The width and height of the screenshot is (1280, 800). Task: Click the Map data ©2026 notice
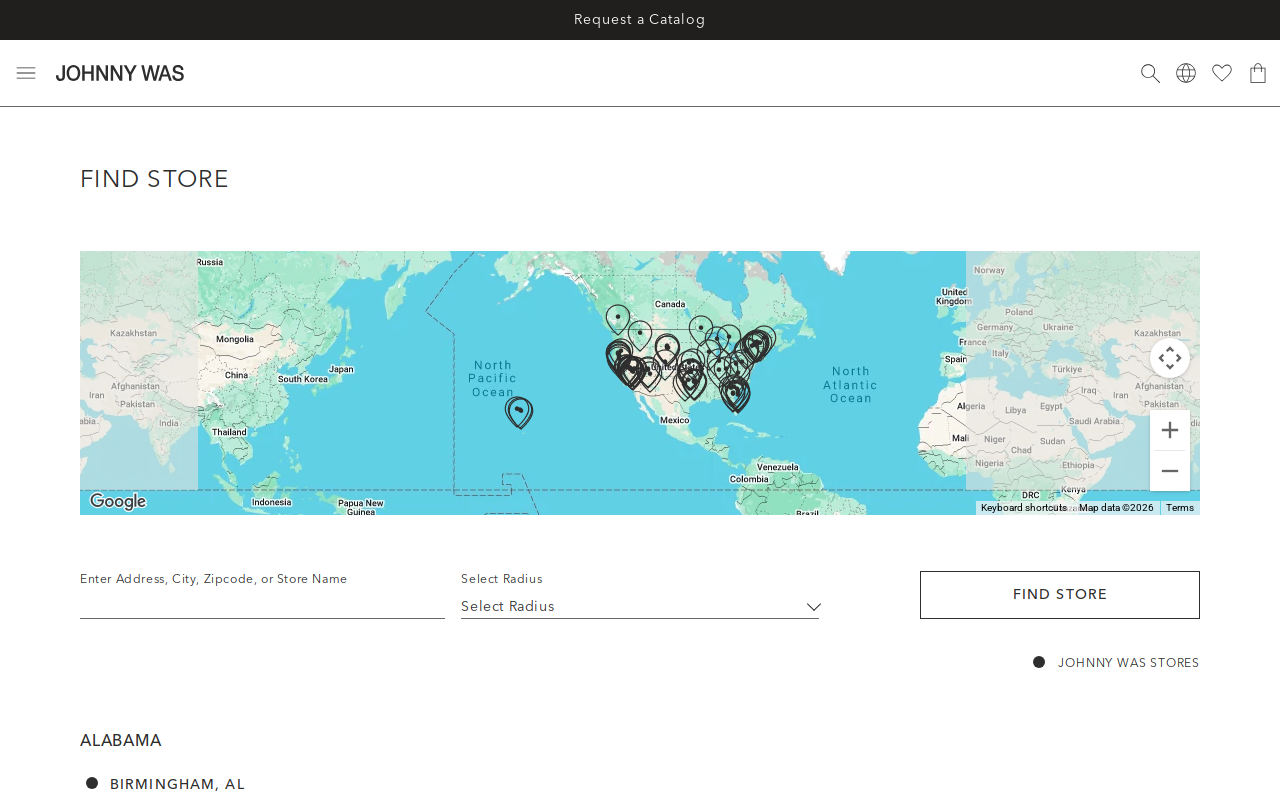point(1116,508)
